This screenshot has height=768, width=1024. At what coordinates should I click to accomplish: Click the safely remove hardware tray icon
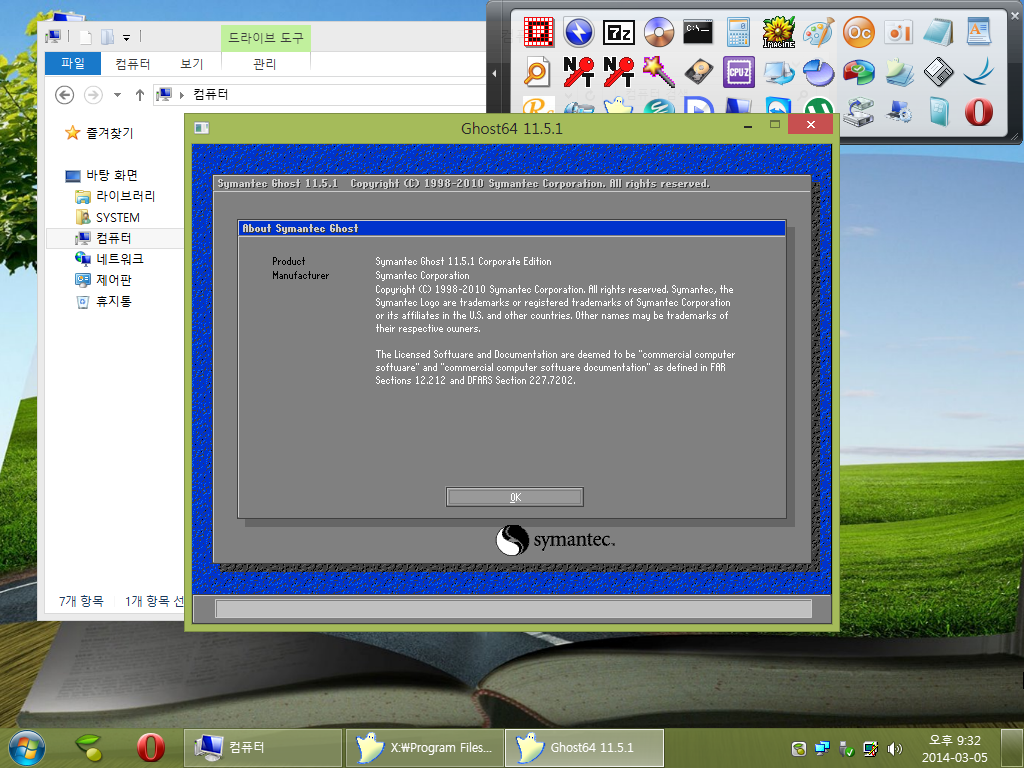click(x=846, y=749)
